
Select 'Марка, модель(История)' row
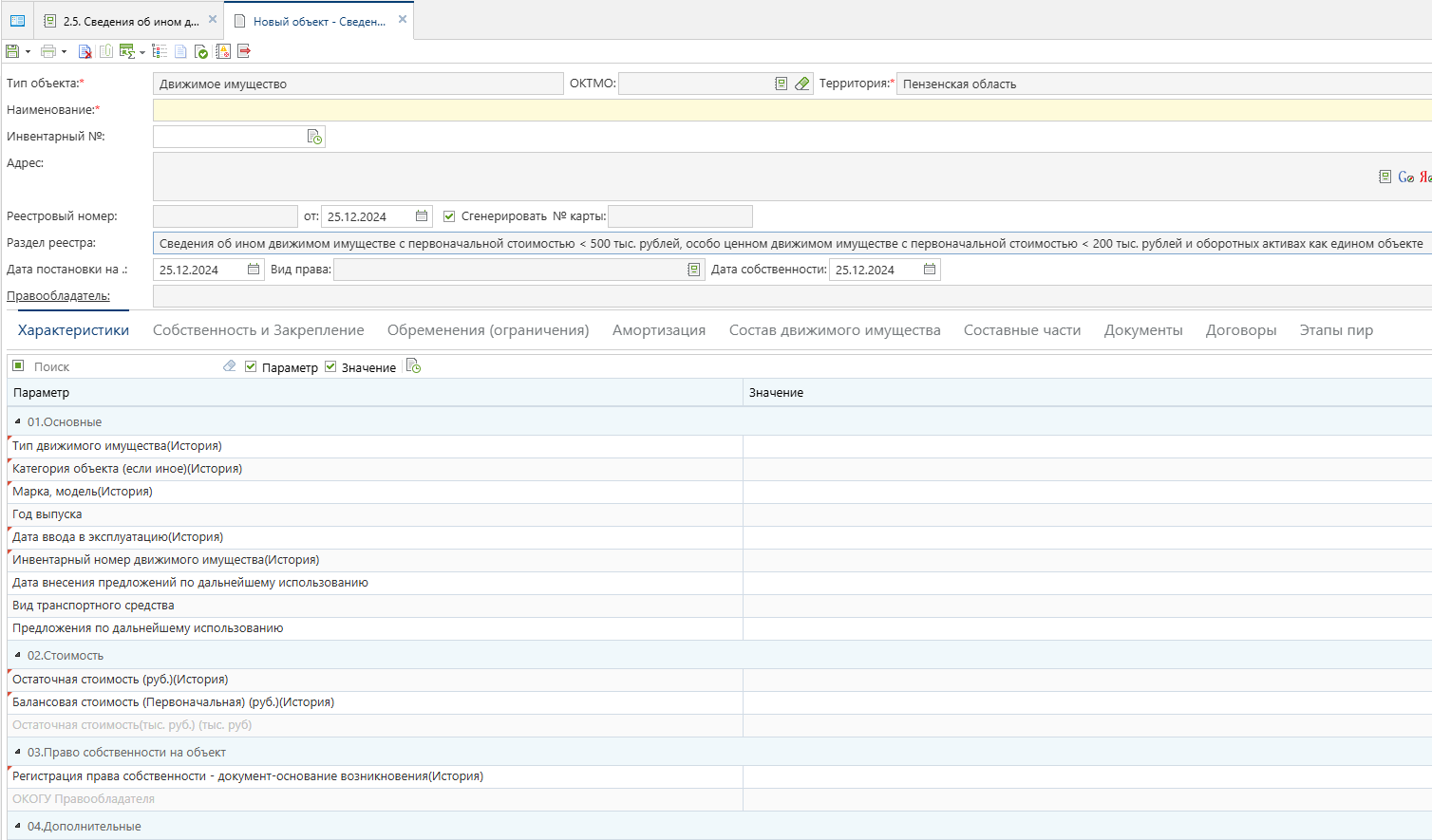point(720,492)
